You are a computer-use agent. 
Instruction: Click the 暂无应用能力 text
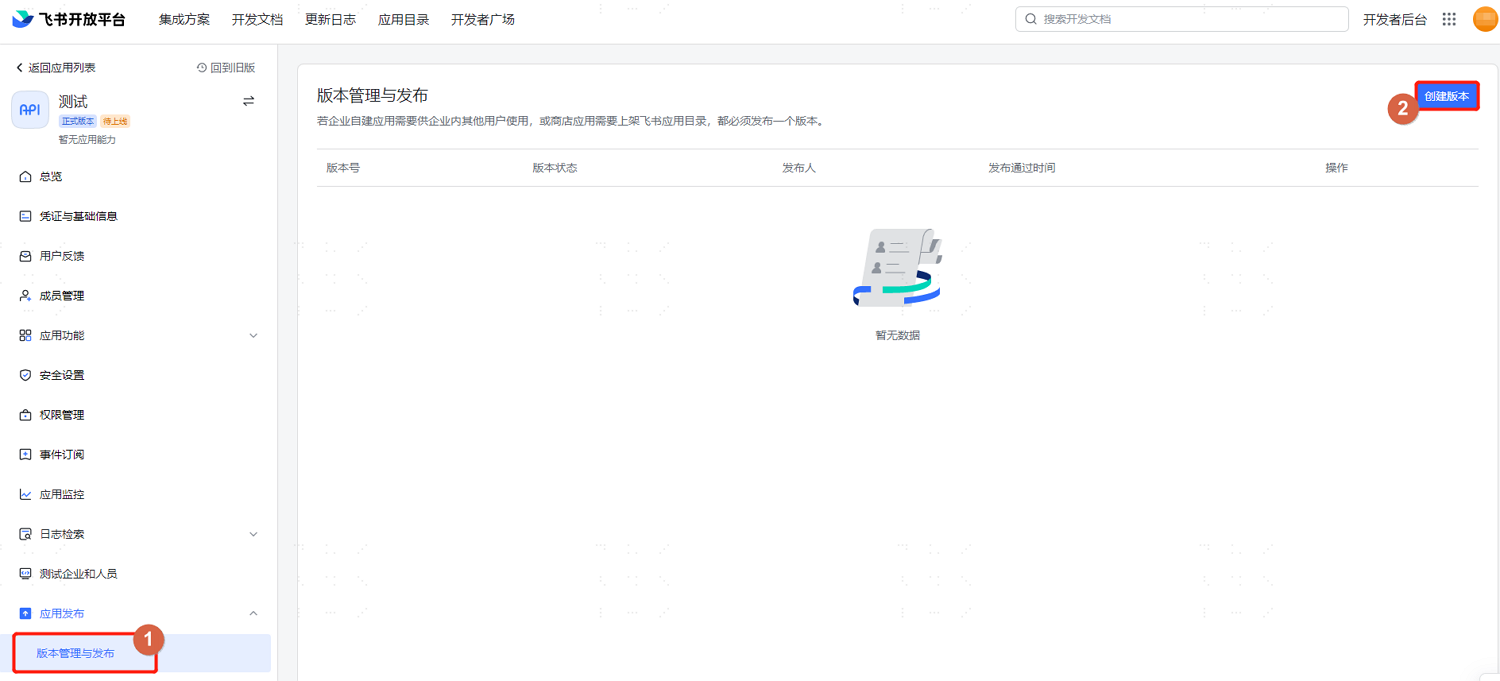click(87, 139)
